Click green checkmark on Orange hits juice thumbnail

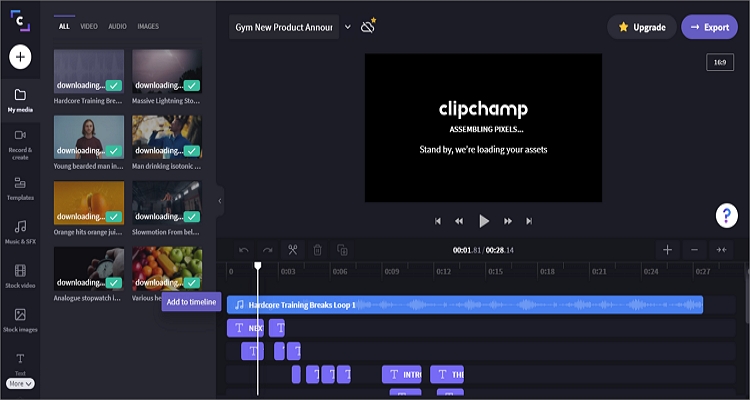(x=113, y=217)
